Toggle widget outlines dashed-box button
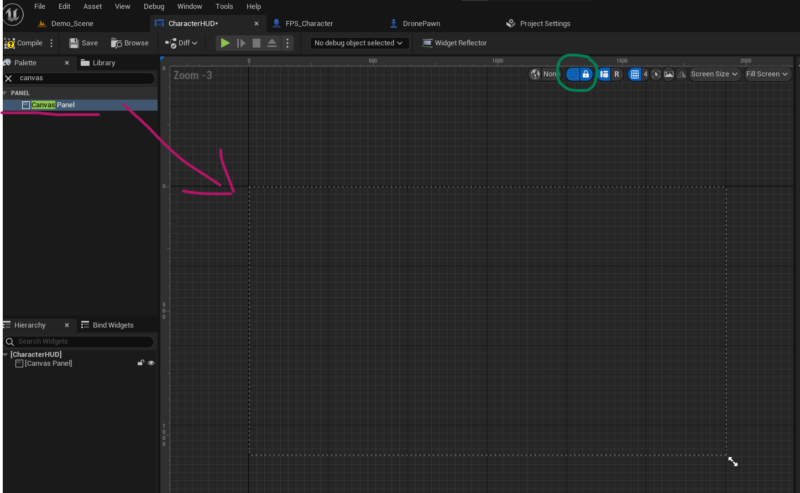 click(x=573, y=75)
